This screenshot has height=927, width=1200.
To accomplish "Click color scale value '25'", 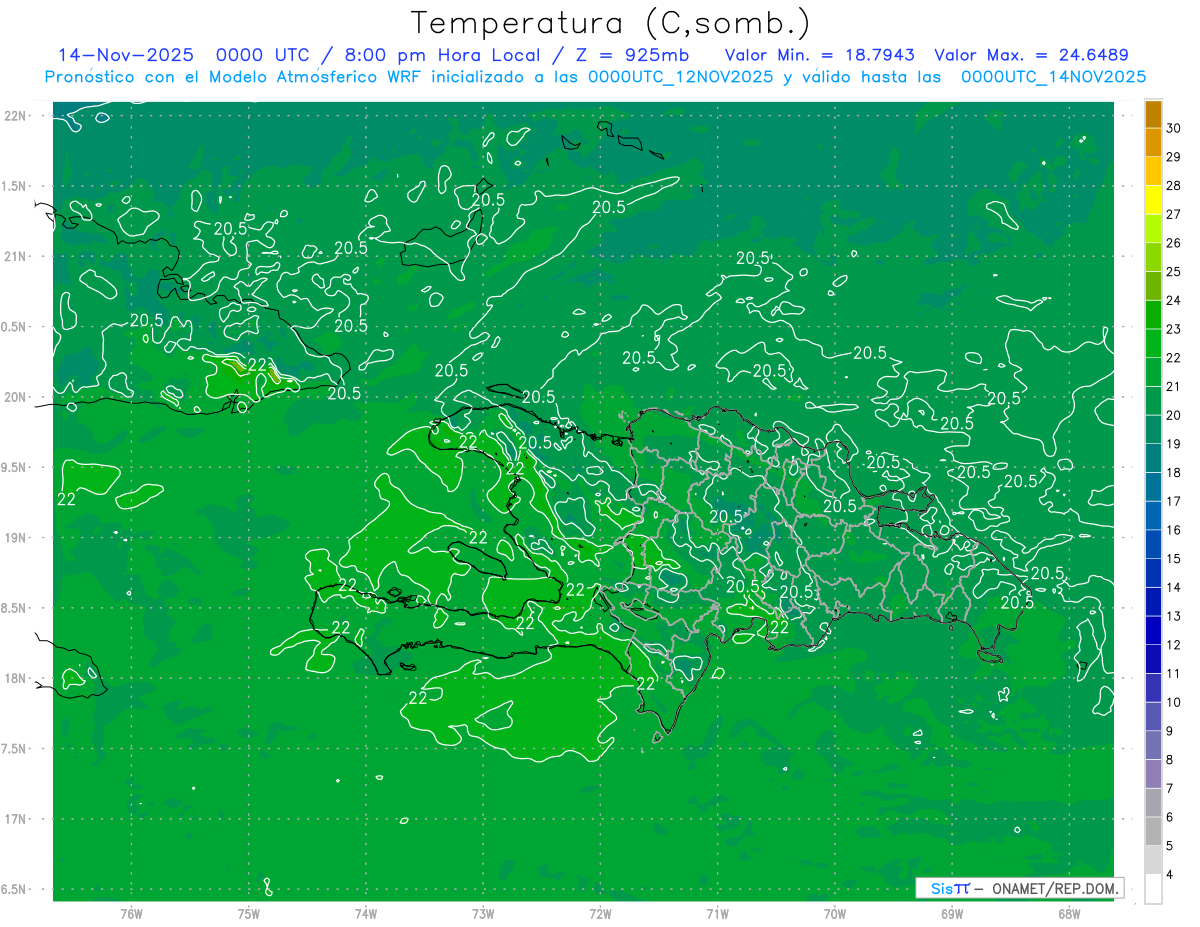I will pos(1173,272).
